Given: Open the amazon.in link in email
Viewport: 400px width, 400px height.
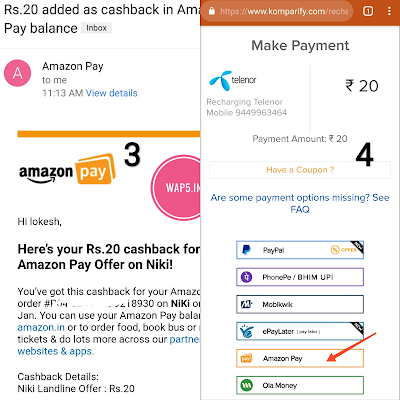Looking at the screenshot, I should point(41,327).
